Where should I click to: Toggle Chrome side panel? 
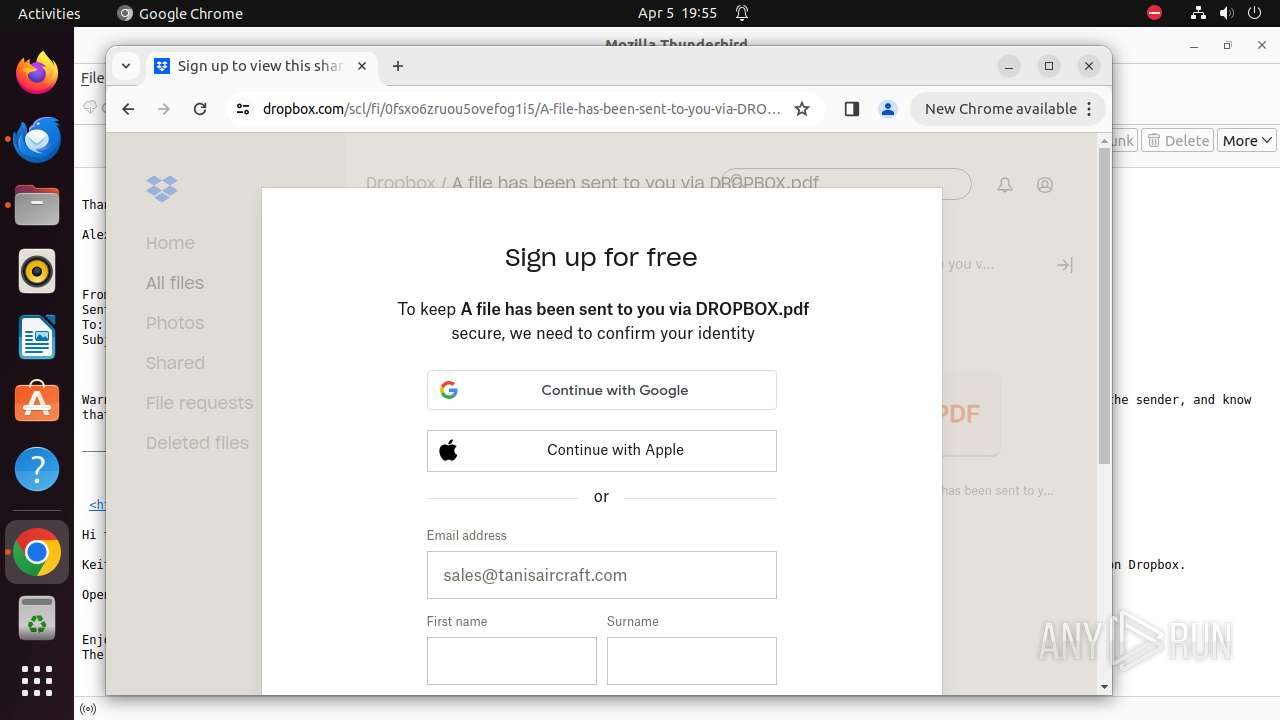(852, 109)
